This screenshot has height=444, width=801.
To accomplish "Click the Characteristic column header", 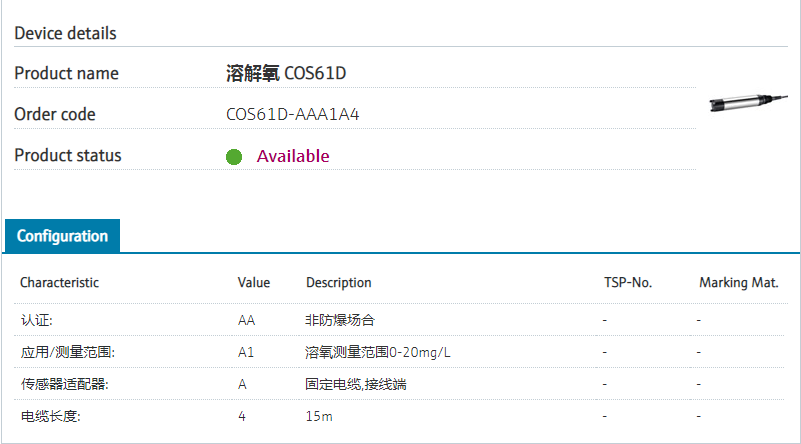I will coord(59,283).
